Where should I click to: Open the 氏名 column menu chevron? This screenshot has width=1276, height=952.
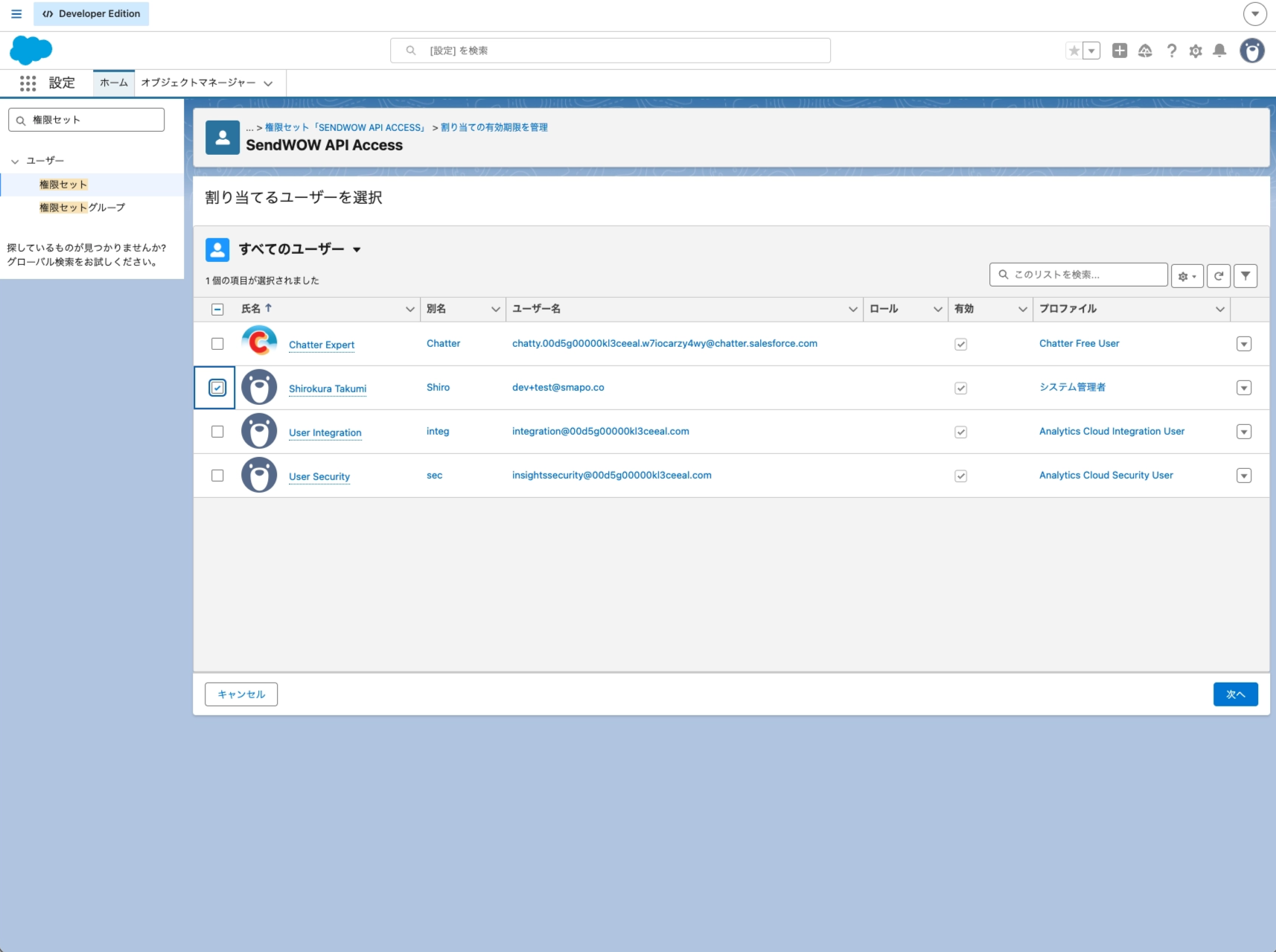coord(410,309)
